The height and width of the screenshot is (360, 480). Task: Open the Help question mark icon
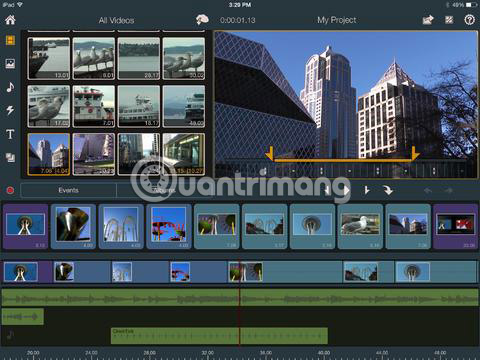click(x=470, y=20)
